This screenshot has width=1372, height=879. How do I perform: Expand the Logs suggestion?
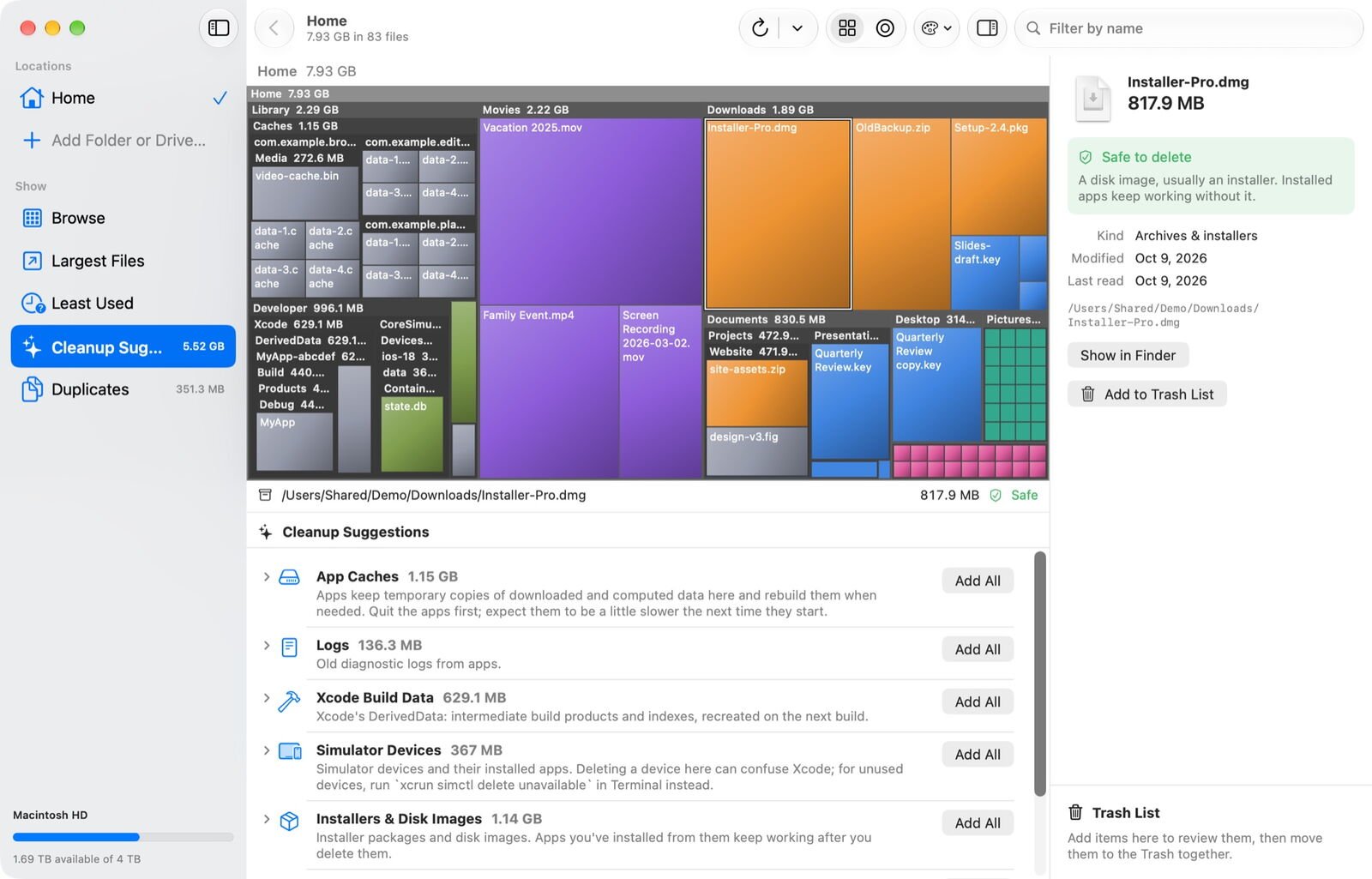point(267,645)
